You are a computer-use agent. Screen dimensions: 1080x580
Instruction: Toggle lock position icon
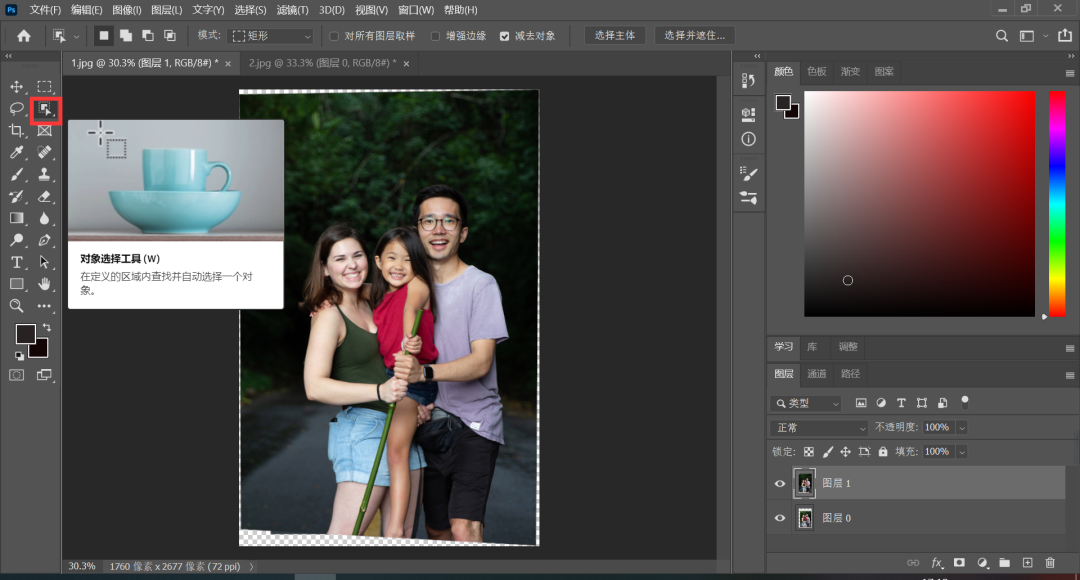845,452
